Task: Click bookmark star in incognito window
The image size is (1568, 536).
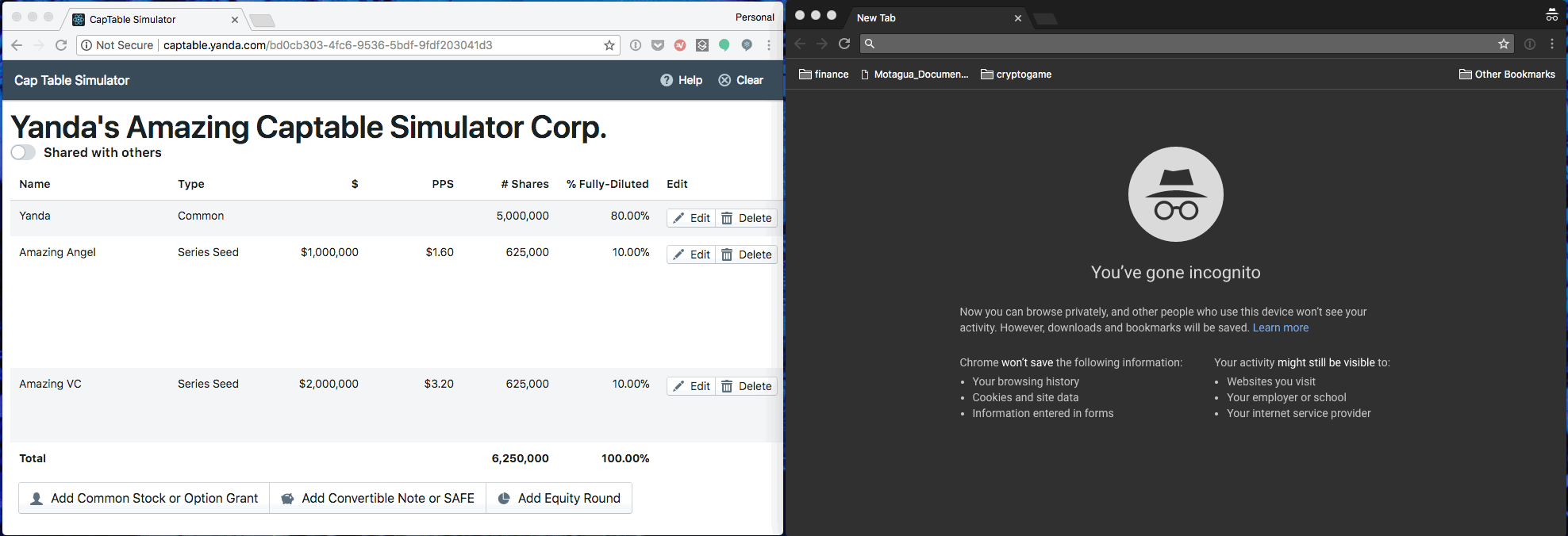Action: click(x=1503, y=44)
